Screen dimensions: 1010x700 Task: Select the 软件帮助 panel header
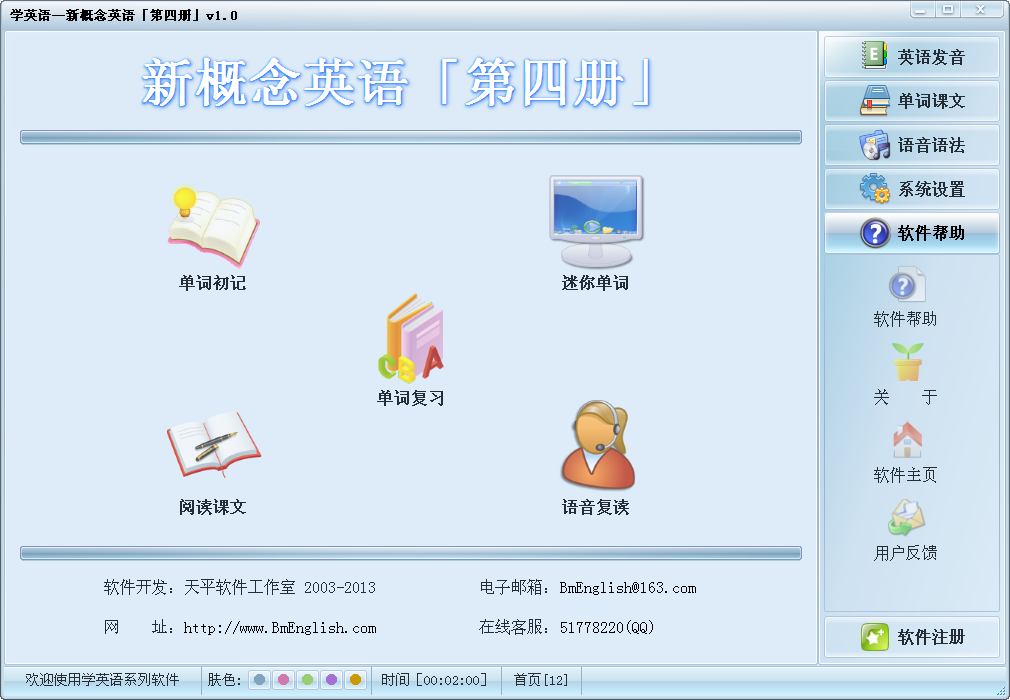coord(911,232)
